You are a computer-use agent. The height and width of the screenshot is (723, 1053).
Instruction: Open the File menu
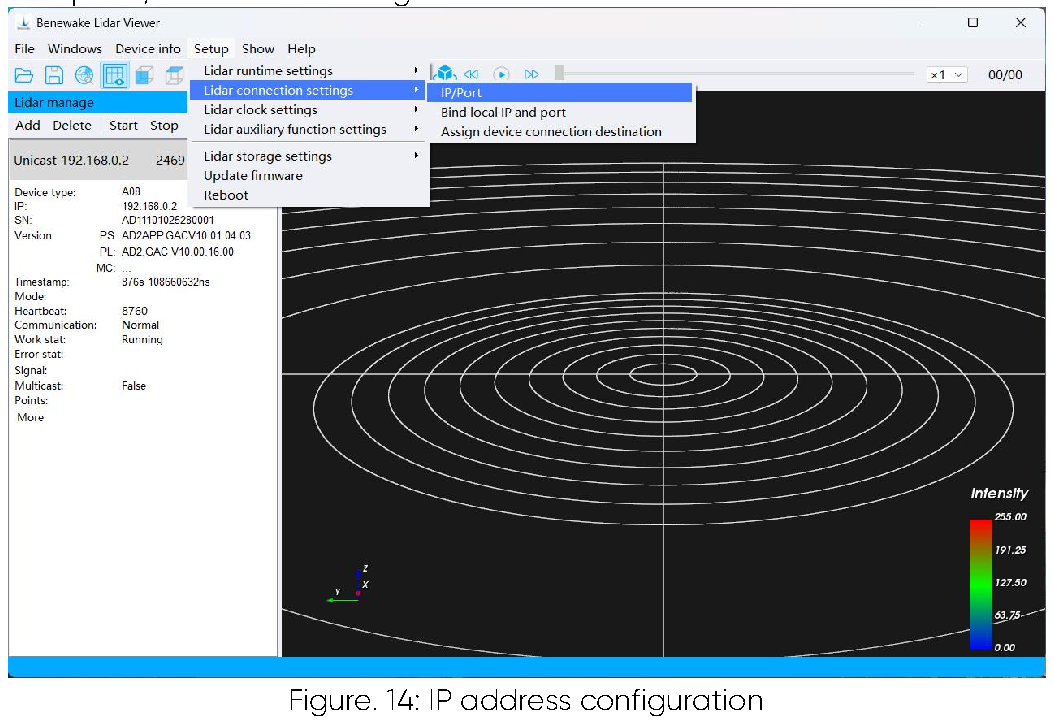pos(24,49)
